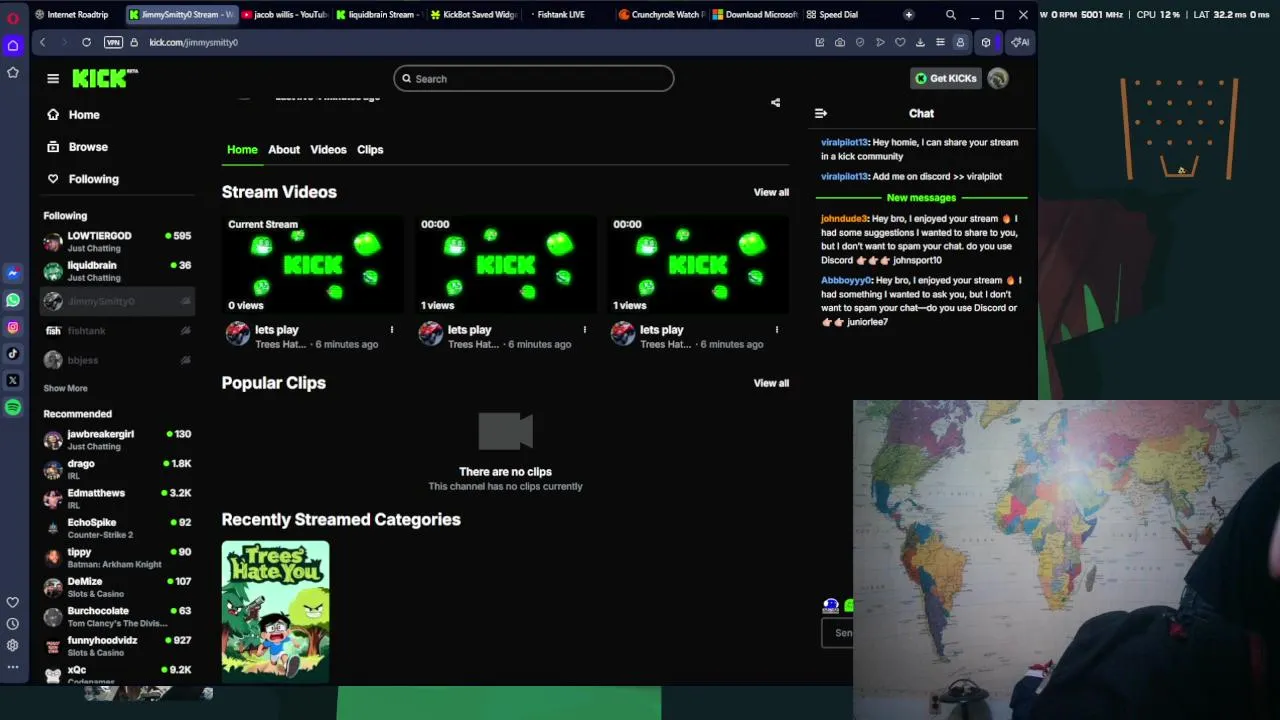Open a new tab with plus button

point(908,15)
